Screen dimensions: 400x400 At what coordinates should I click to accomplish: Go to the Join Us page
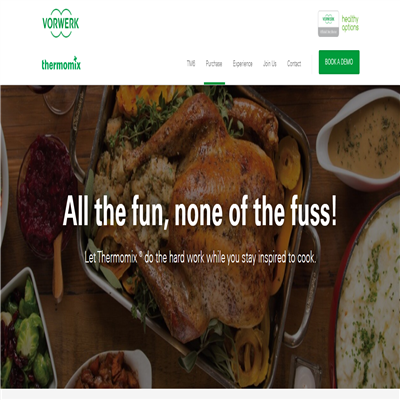click(x=270, y=63)
